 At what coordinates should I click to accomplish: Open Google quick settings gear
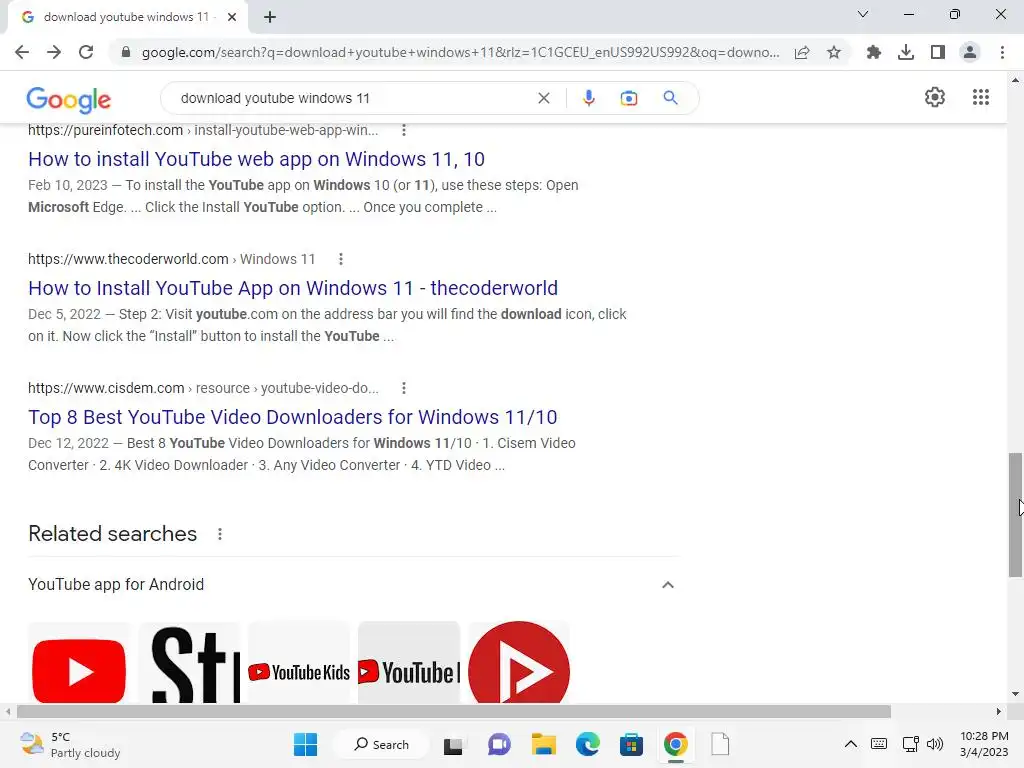click(x=935, y=97)
